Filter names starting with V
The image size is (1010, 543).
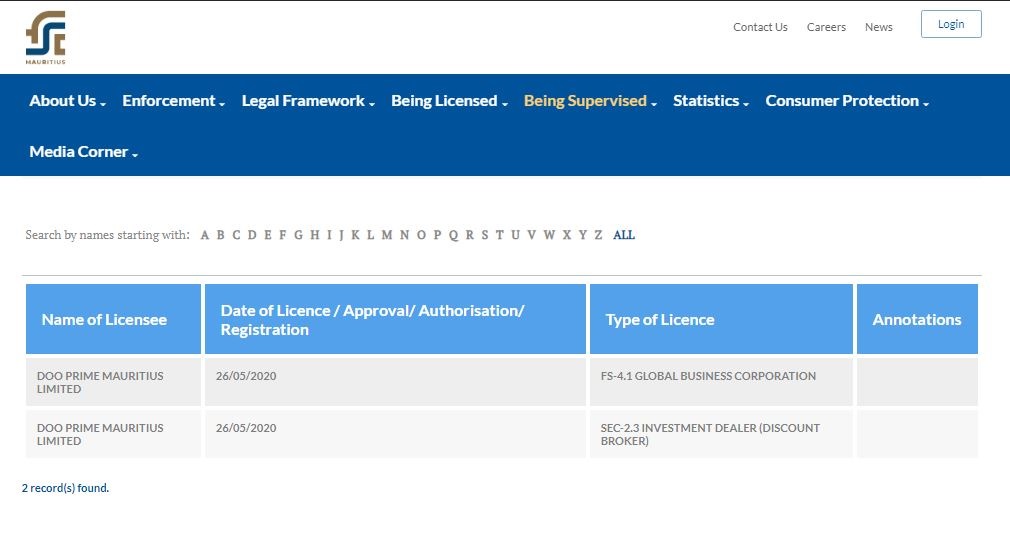point(531,235)
